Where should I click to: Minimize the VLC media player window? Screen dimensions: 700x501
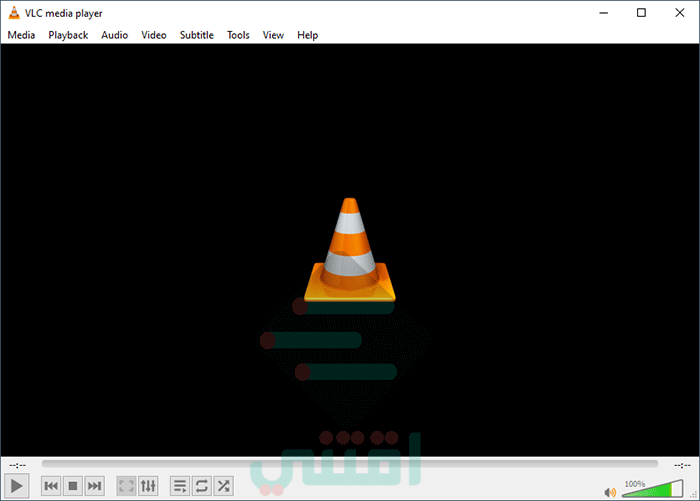604,13
